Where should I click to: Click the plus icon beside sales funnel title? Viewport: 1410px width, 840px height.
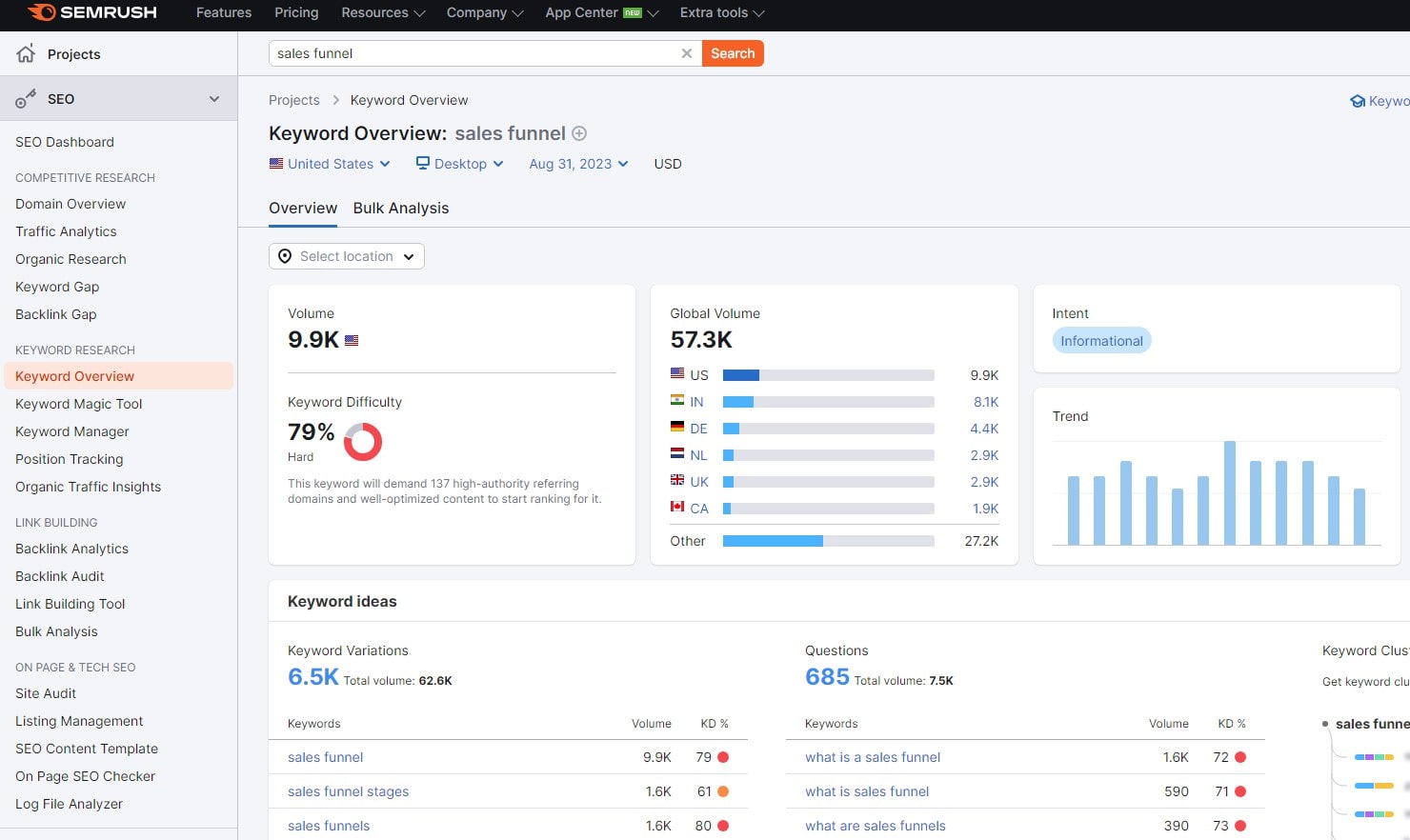click(x=579, y=133)
